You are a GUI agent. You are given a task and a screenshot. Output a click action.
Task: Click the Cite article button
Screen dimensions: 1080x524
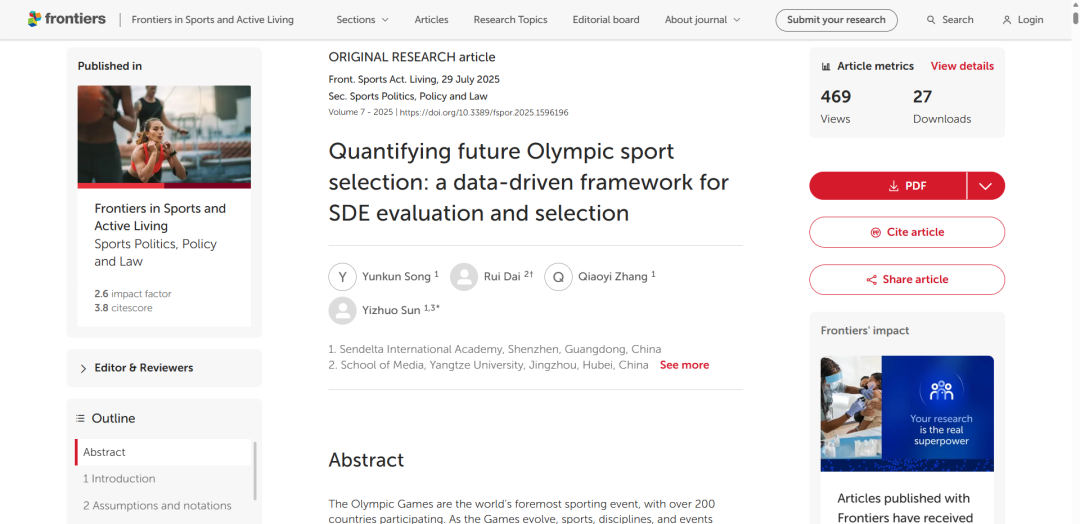907,232
